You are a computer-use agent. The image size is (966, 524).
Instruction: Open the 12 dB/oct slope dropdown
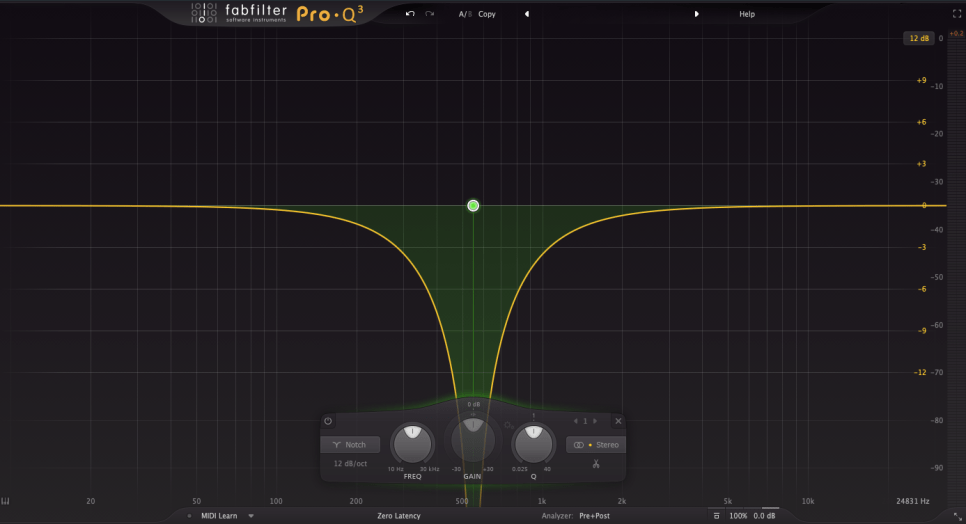tap(350, 464)
